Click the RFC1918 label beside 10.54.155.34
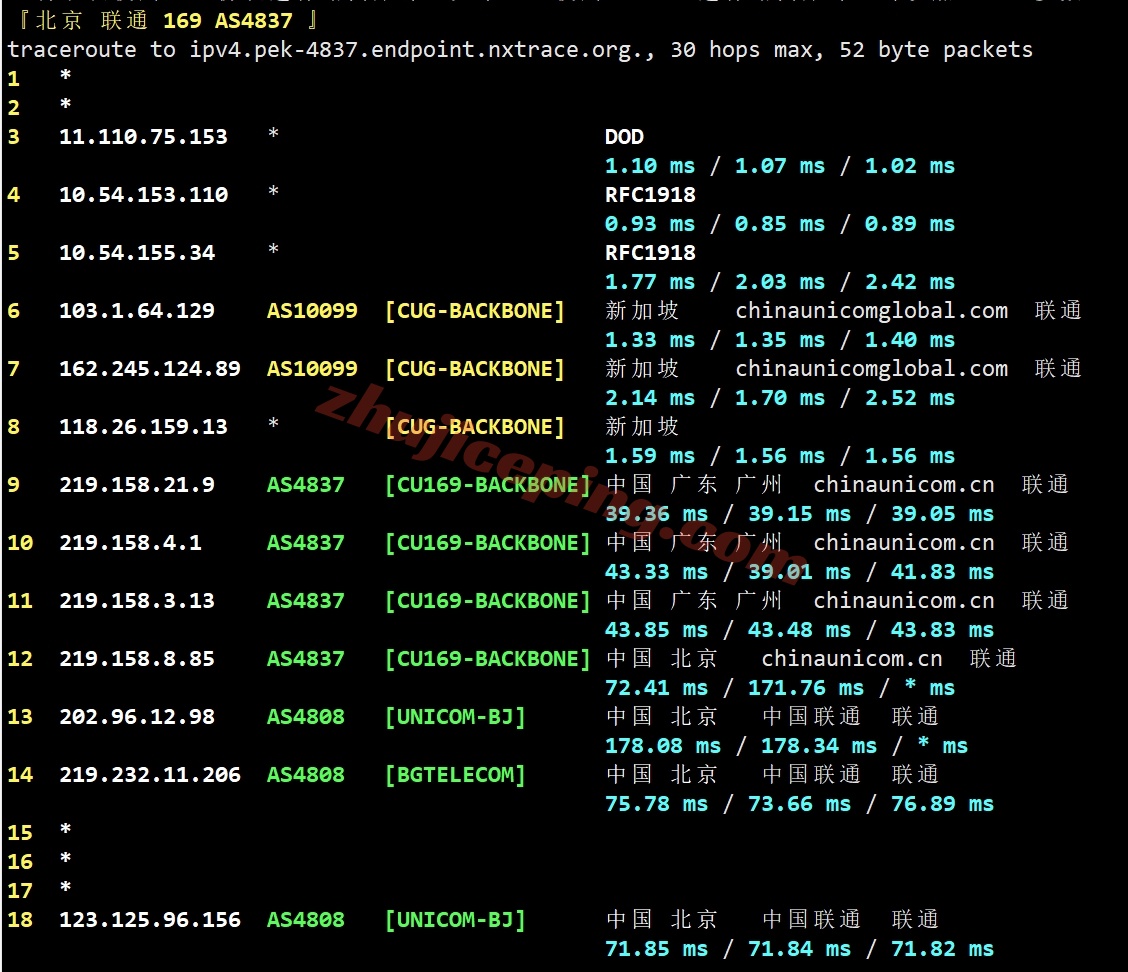Screen dimensions: 1128x972 coord(650,253)
